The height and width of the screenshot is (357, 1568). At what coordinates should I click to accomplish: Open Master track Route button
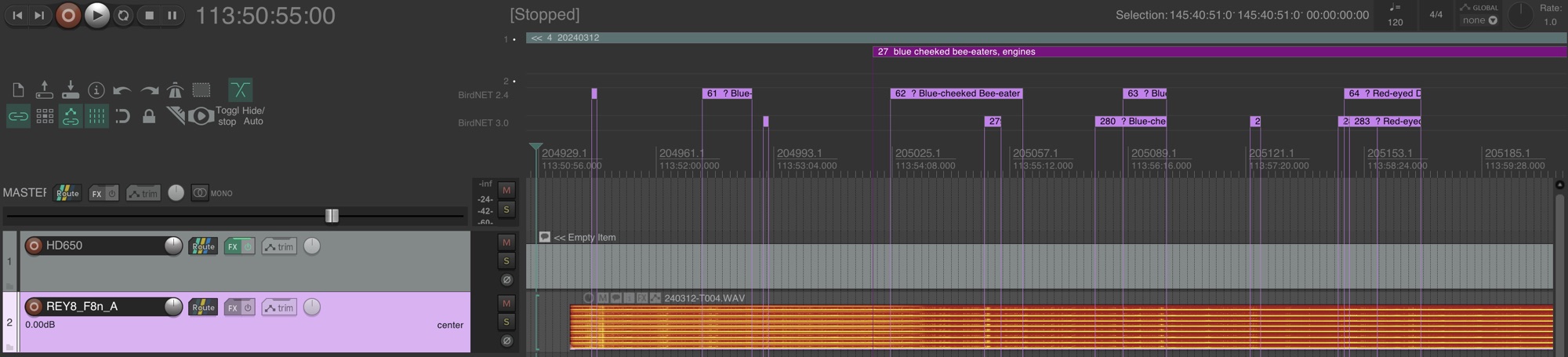point(67,193)
